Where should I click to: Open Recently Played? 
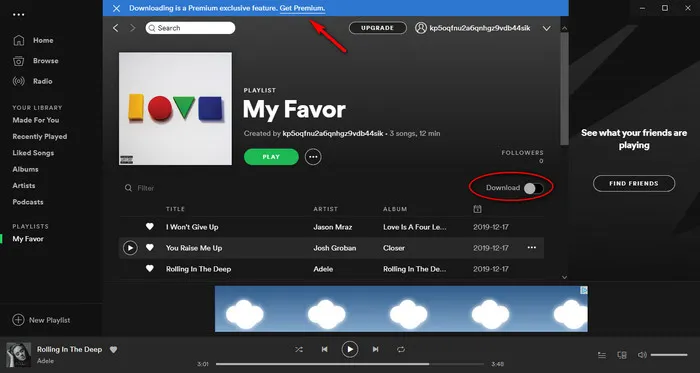(x=40, y=137)
